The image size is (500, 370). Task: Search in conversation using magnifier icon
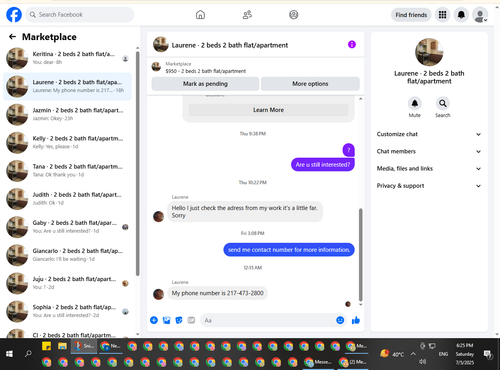click(443, 104)
